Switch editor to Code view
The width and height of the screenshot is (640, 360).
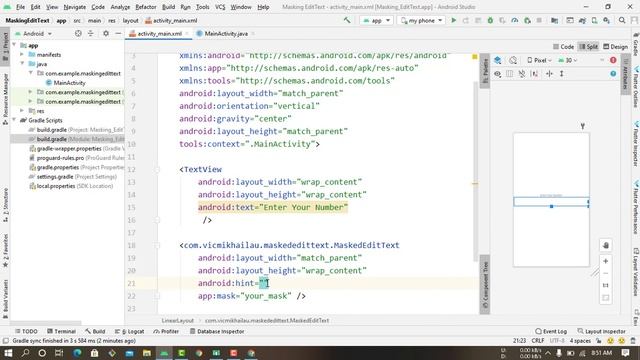(x=563, y=47)
